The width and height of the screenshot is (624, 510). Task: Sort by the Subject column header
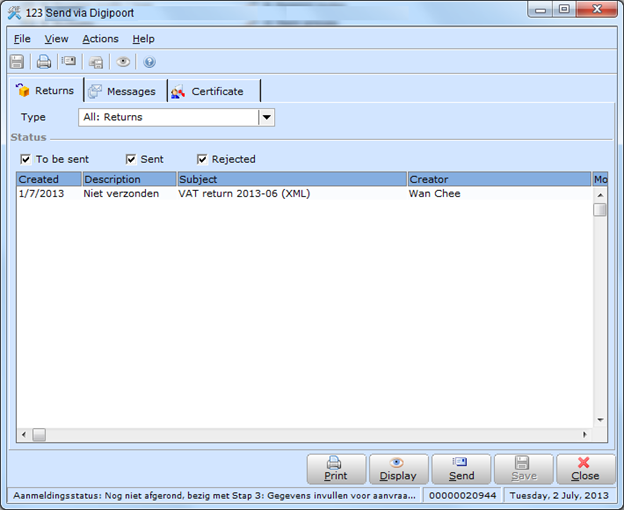tap(292, 179)
